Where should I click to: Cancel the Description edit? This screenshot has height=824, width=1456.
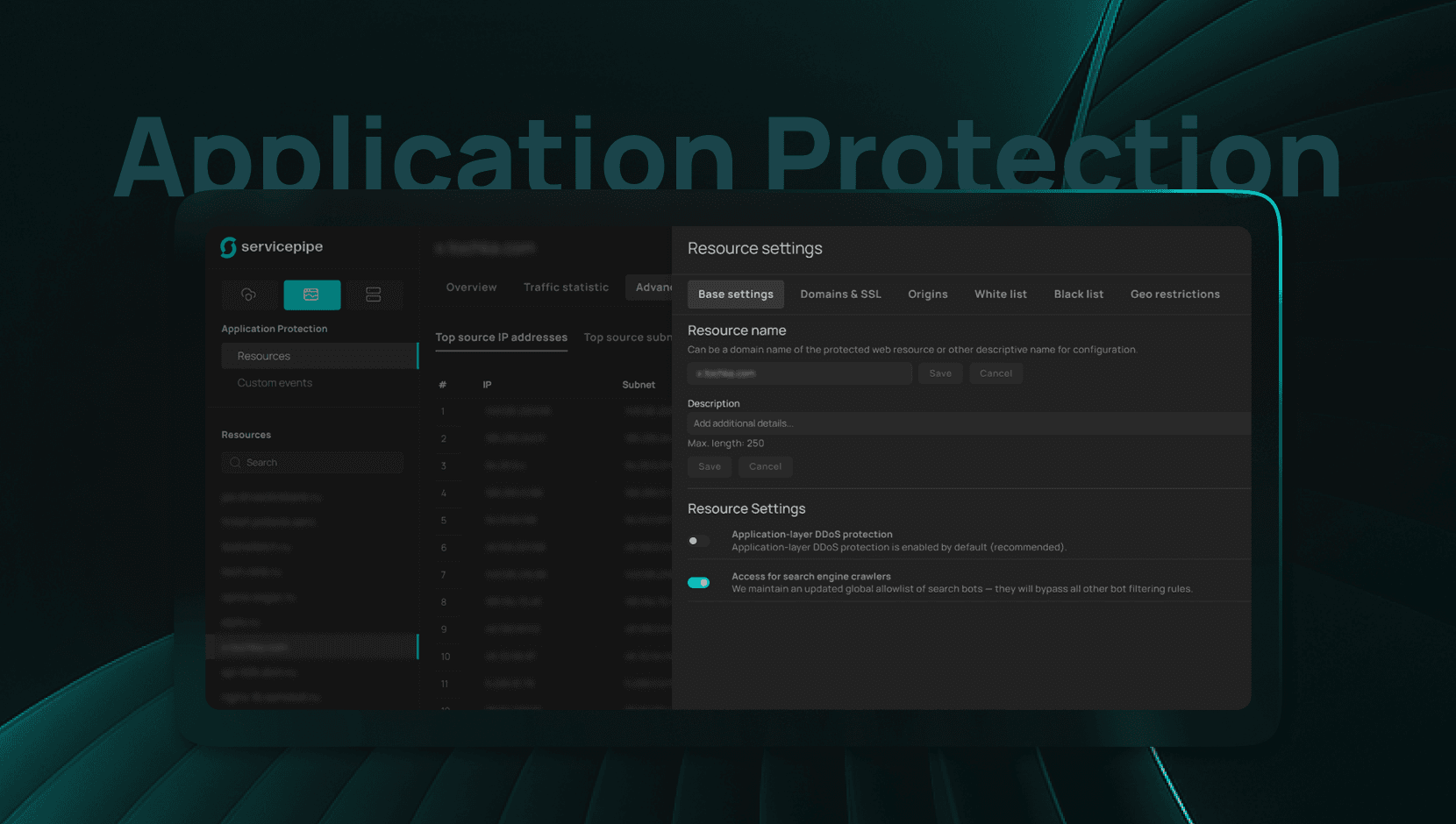[765, 466]
